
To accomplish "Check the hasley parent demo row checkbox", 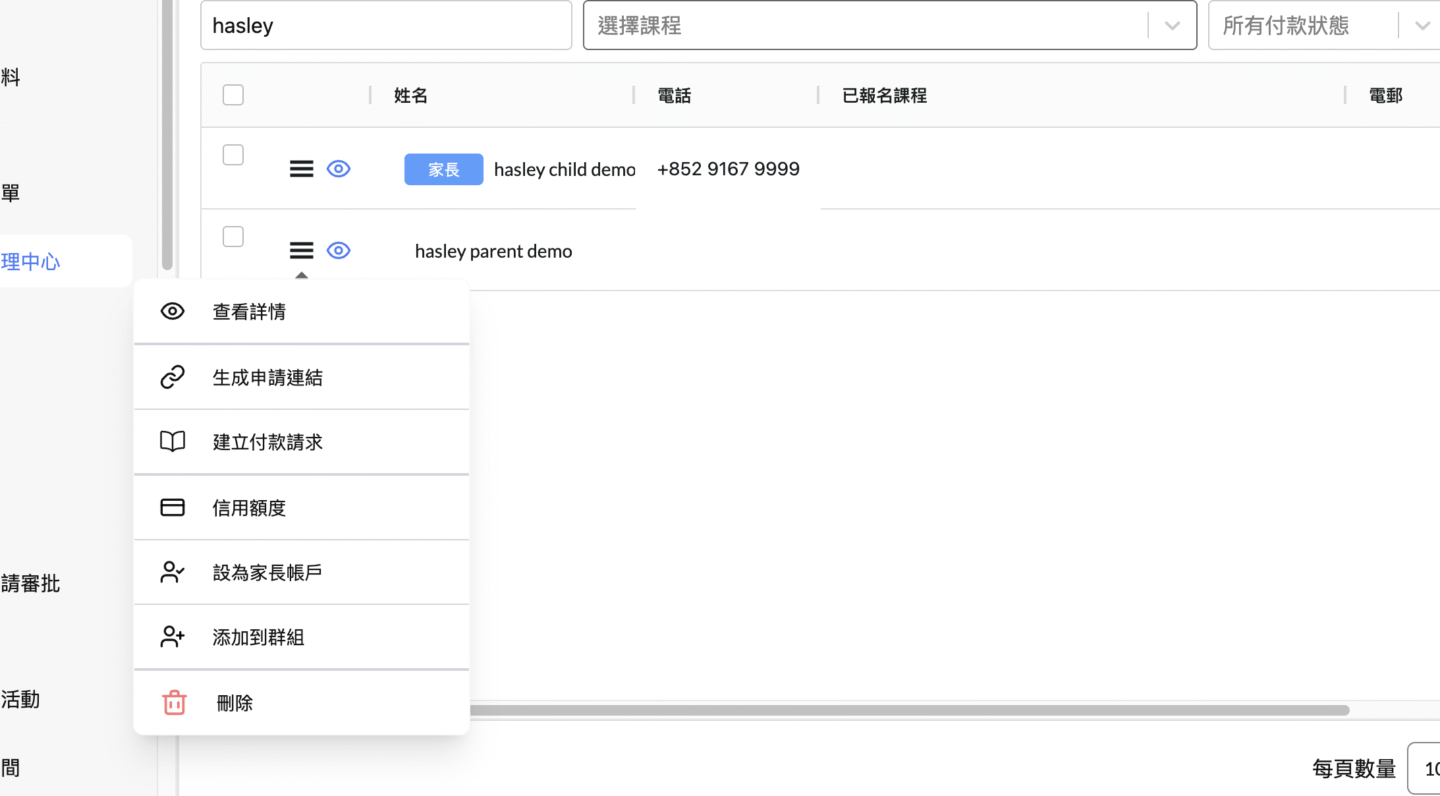I will [x=233, y=237].
